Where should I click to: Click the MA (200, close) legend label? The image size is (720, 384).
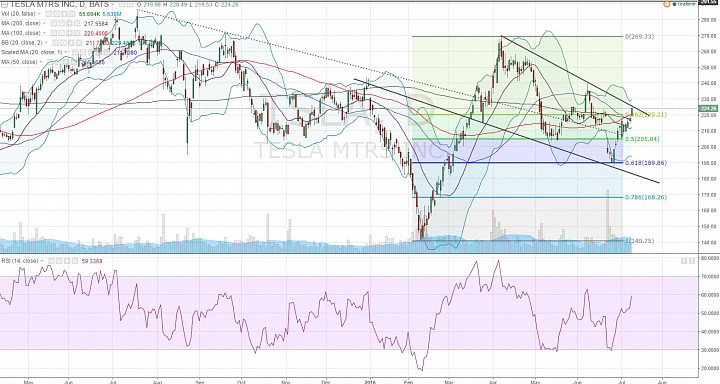coord(21,23)
